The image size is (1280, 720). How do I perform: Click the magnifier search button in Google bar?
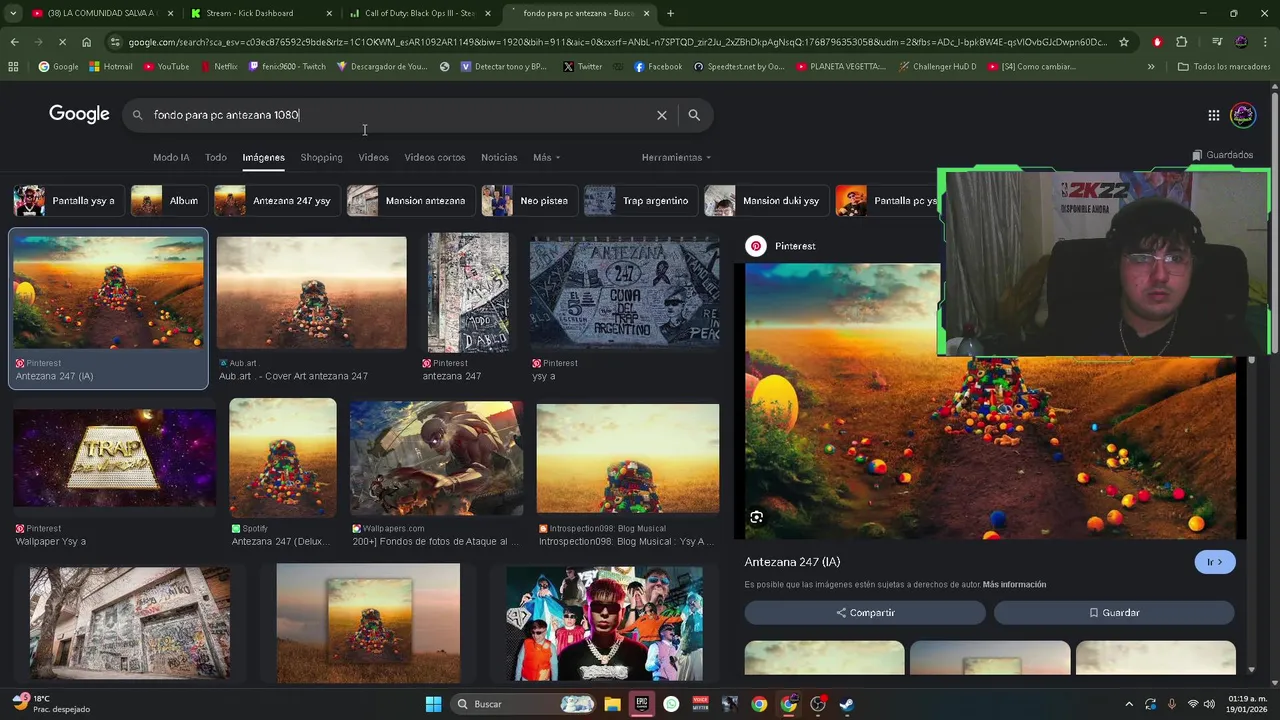tap(694, 115)
